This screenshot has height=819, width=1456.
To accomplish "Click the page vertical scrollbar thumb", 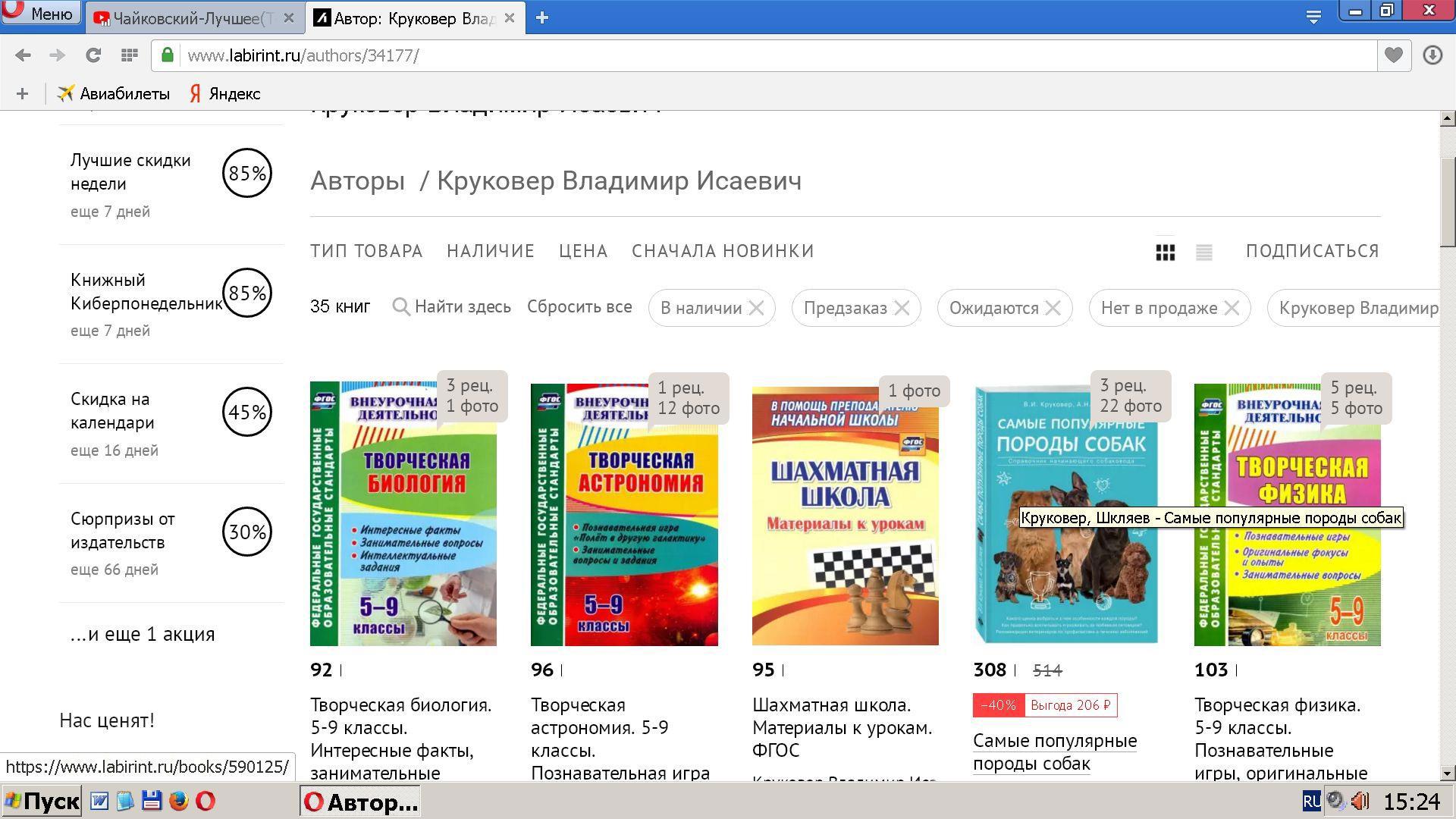I will pyautogui.click(x=1447, y=201).
